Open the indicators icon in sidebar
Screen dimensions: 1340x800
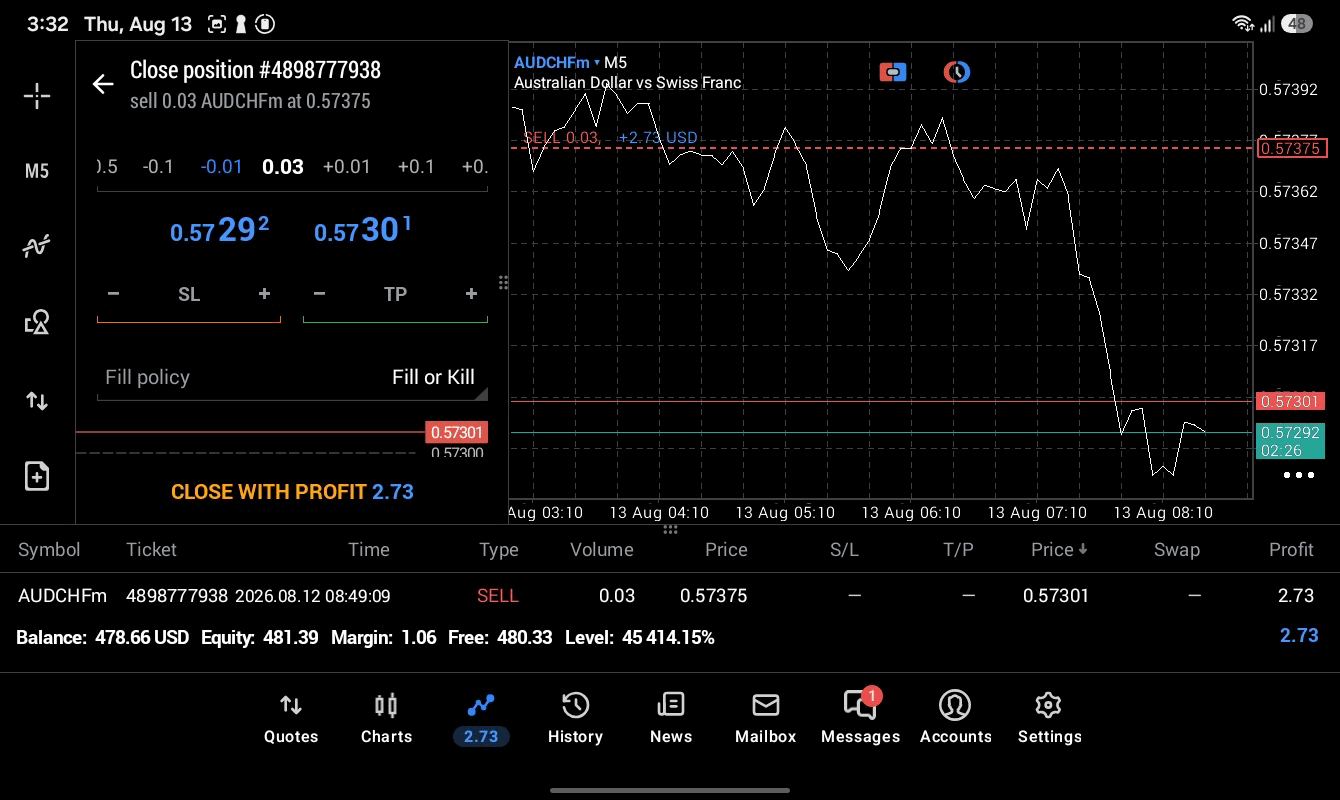37,246
